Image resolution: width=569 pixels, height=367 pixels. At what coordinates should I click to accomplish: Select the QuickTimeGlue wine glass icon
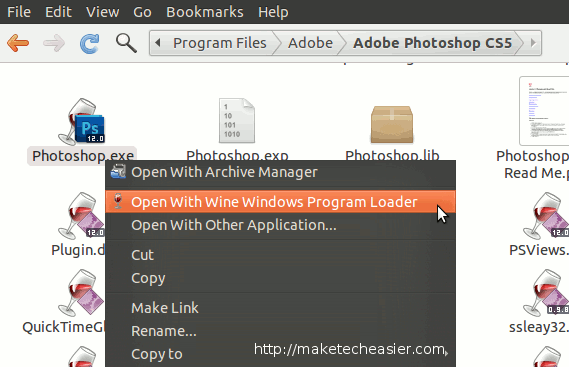[82, 293]
